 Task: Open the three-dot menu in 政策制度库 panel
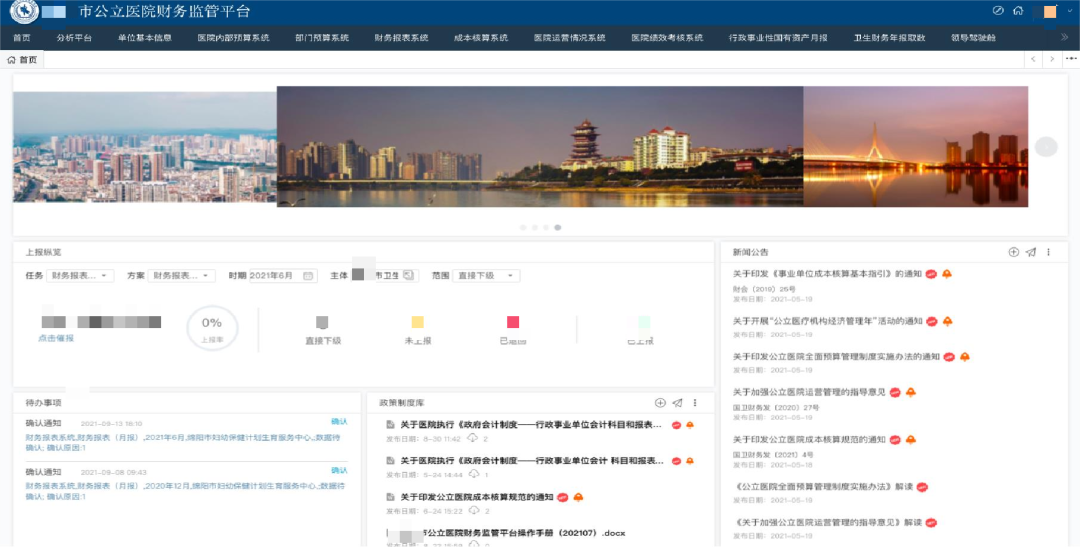[x=695, y=402]
